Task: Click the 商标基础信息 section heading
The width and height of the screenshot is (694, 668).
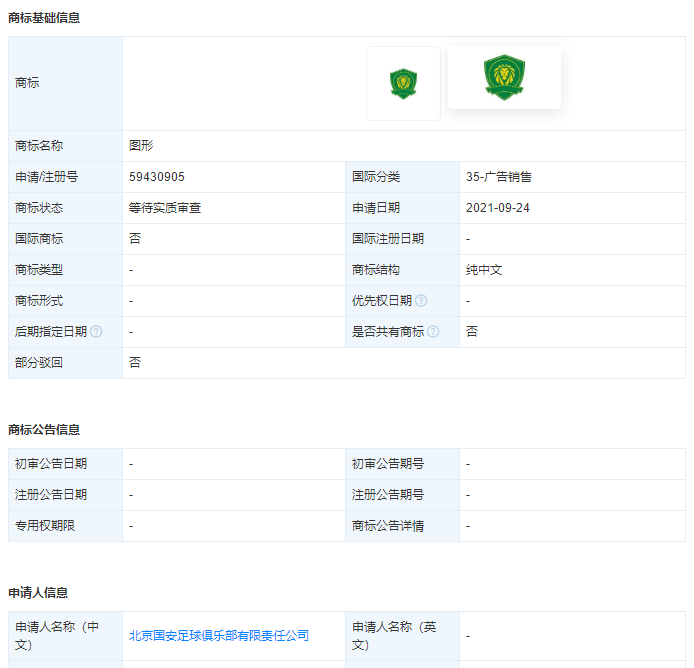Action: pyautogui.click(x=44, y=18)
